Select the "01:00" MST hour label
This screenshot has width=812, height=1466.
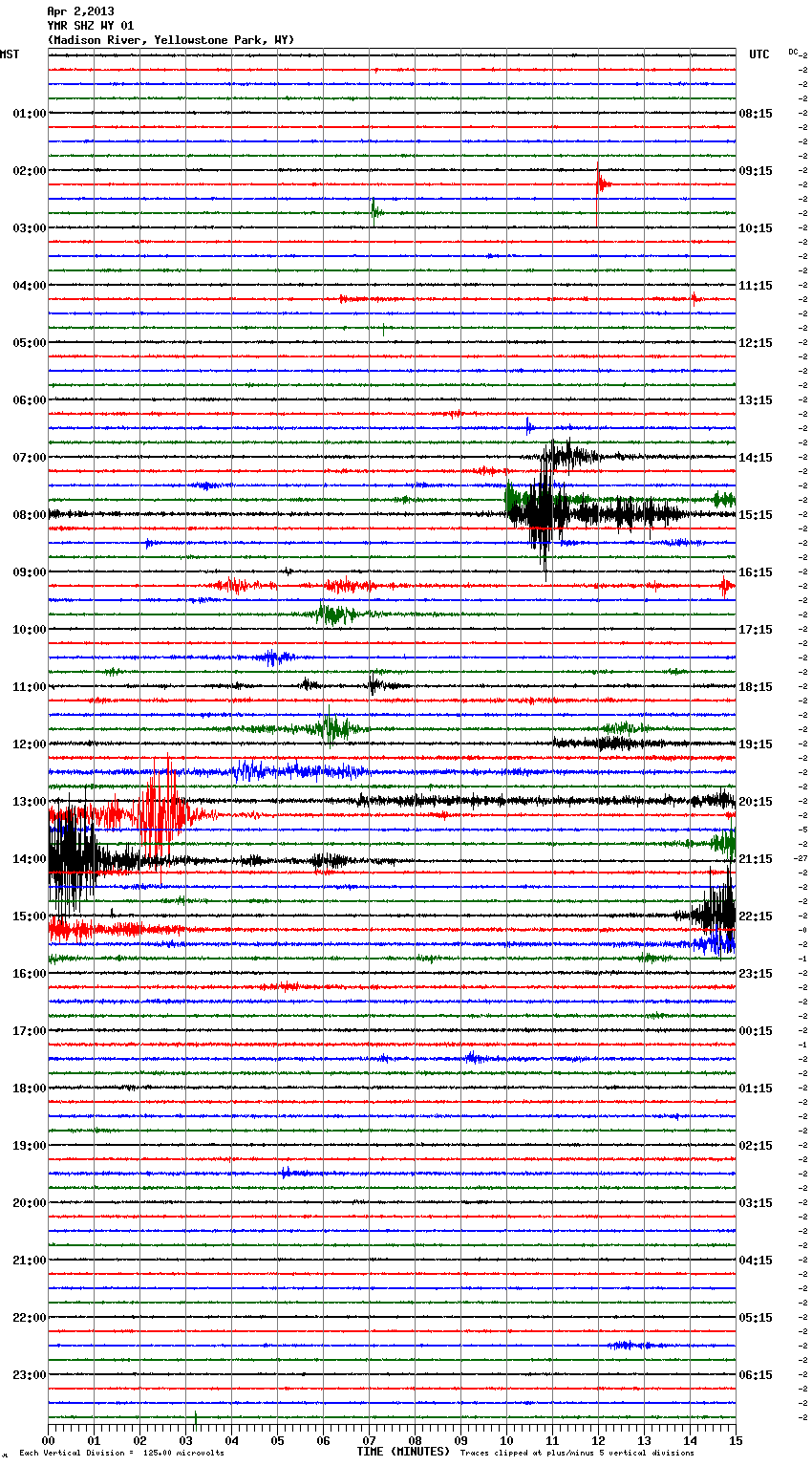click(x=30, y=114)
